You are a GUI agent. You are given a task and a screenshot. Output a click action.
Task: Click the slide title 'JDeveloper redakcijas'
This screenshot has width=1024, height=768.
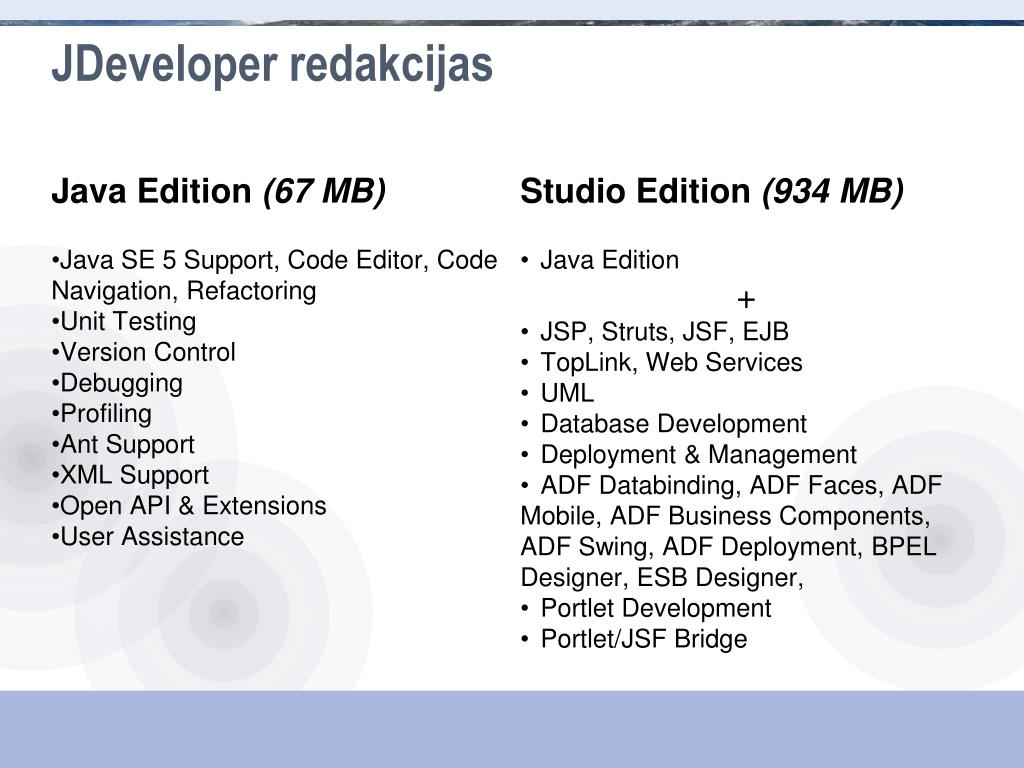[272, 65]
